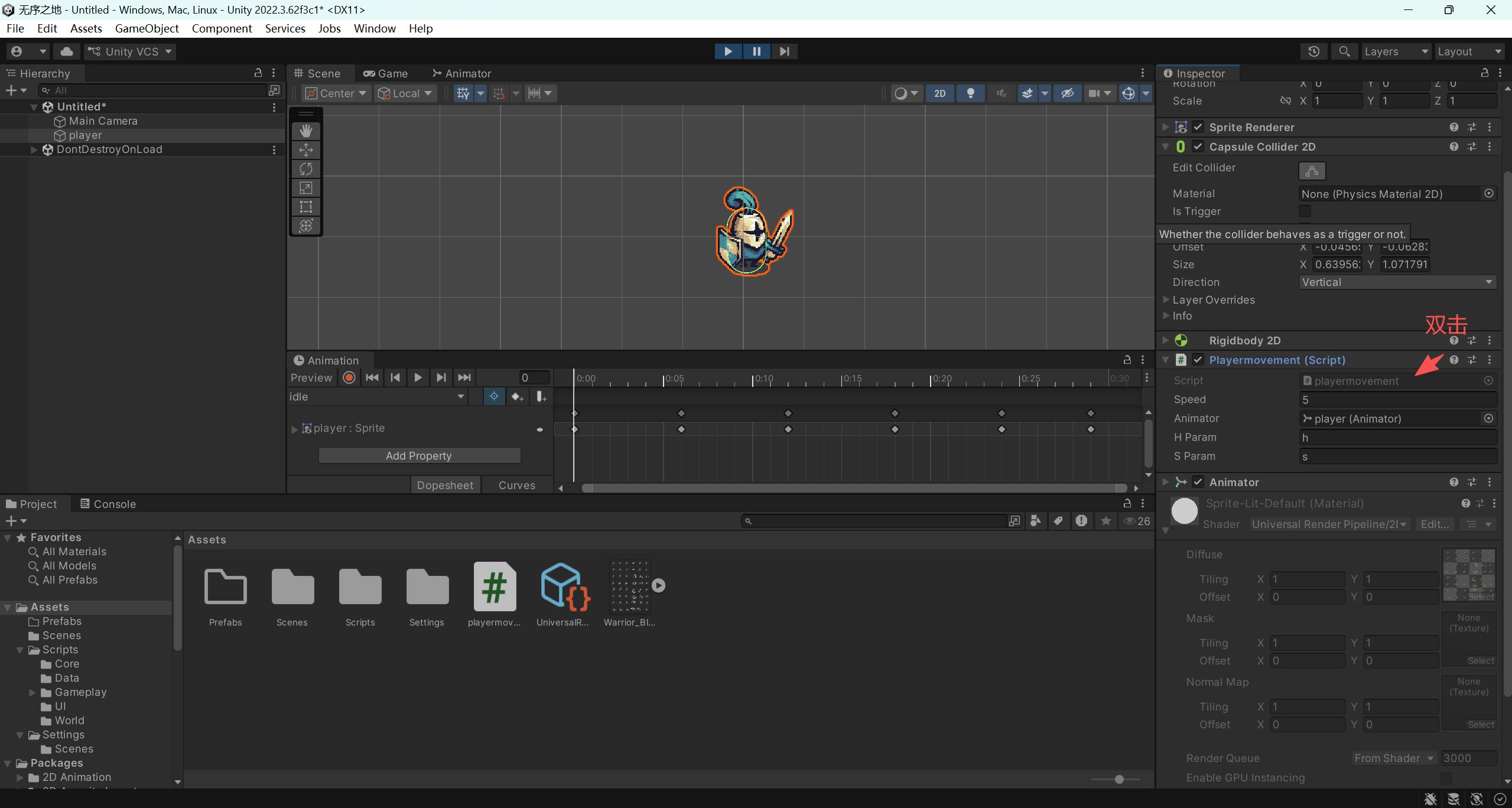Switch to the Animator tab
The height and width of the screenshot is (808, 1512).
462,74
